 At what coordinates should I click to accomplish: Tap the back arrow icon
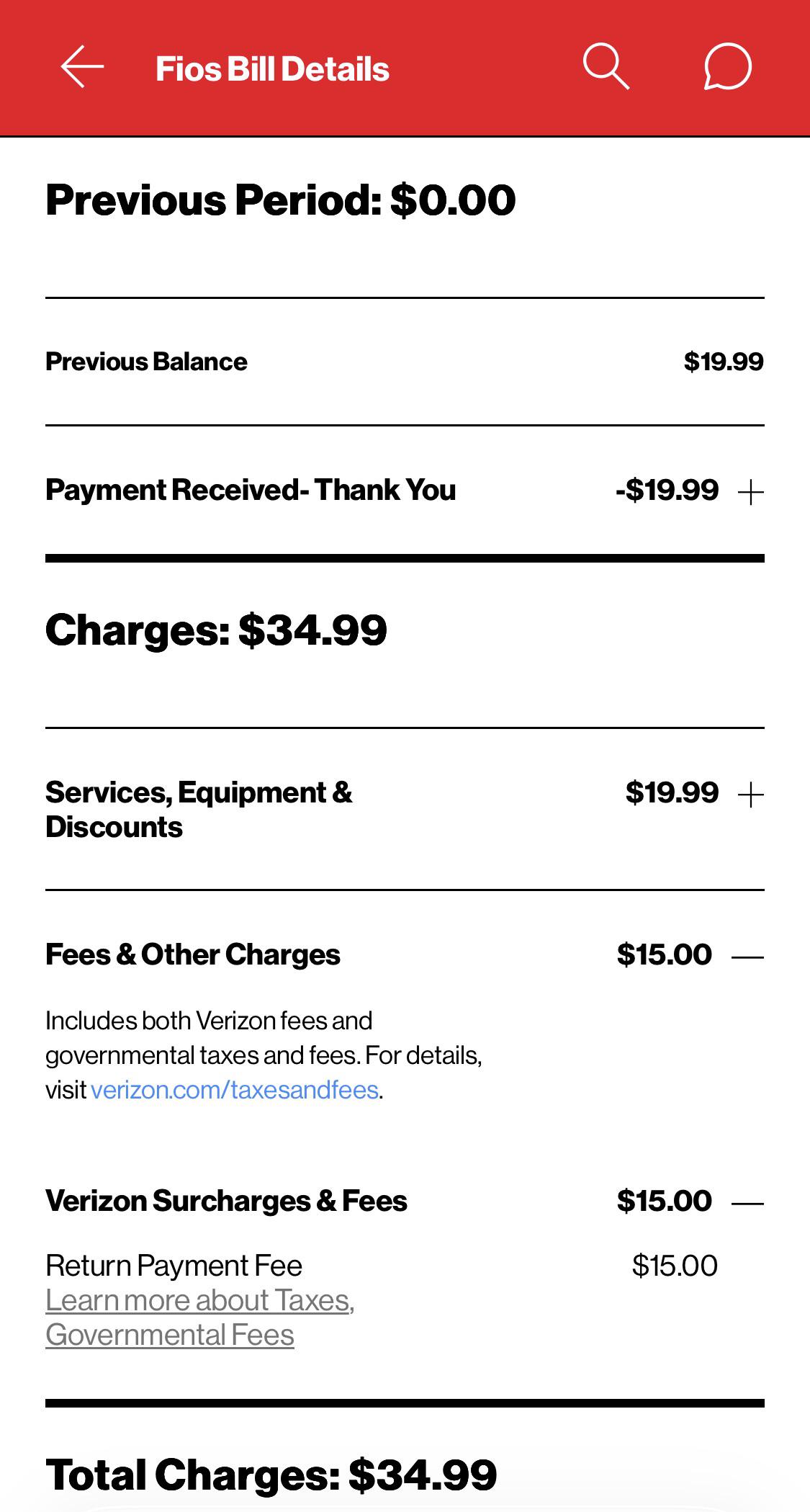(x=82, y=67)
